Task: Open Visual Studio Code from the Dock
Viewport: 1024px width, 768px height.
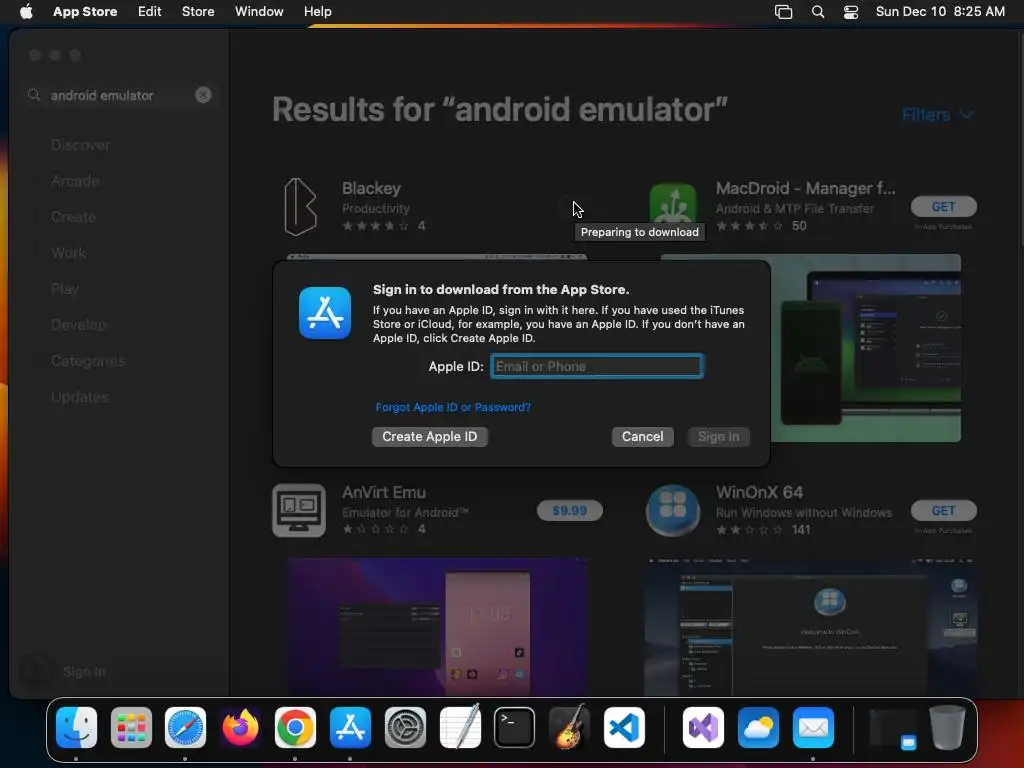Action: (624, 727)
